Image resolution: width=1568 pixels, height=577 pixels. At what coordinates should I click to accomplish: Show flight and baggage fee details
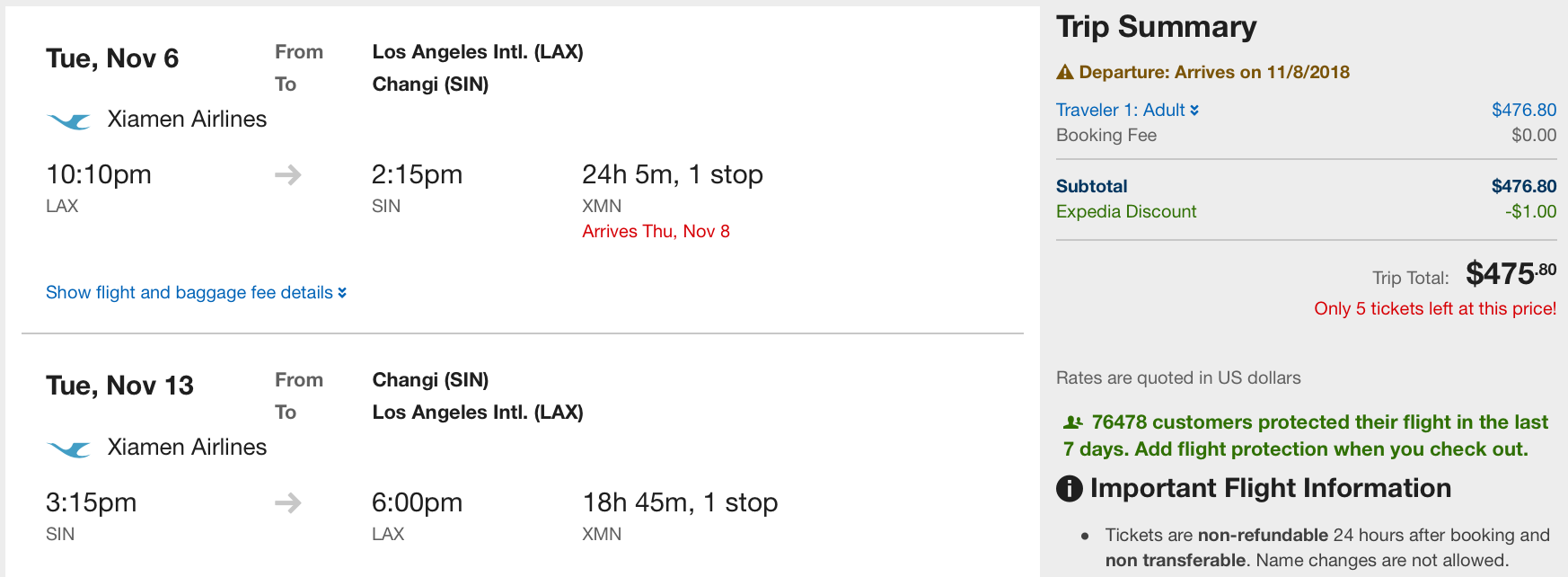point(196,292)
